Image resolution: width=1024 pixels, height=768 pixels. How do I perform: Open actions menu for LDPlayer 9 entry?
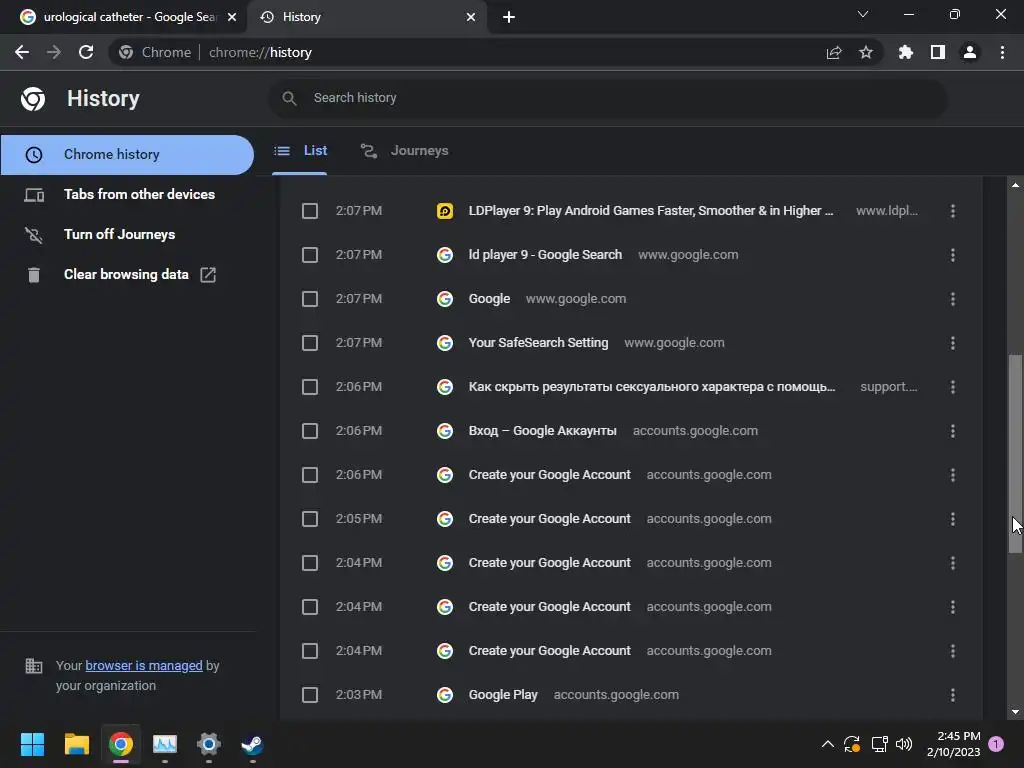coord(953,211)
